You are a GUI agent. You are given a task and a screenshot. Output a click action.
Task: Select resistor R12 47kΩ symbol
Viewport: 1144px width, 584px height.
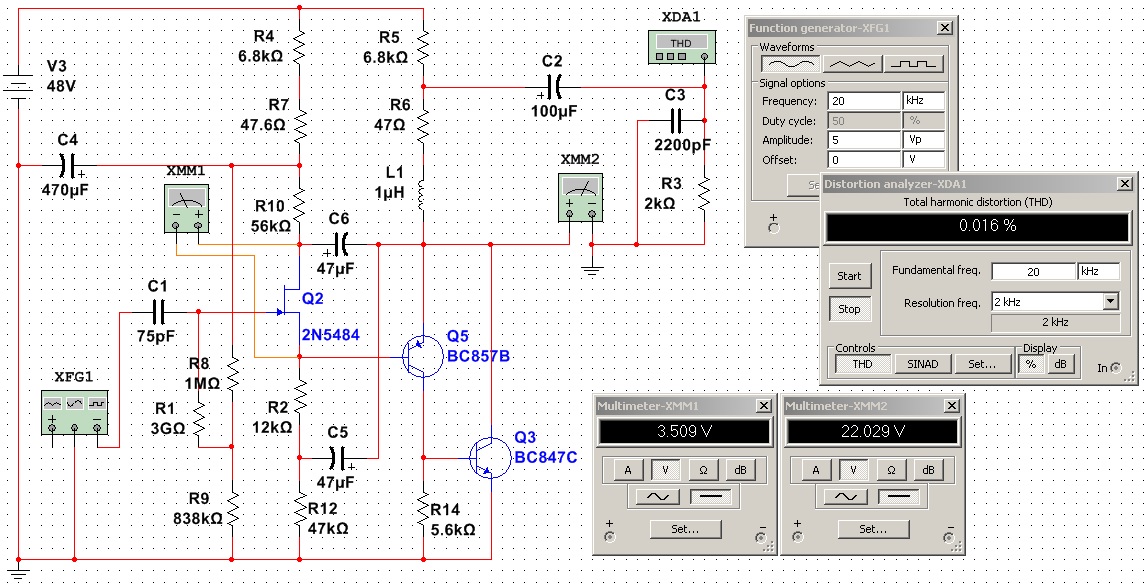pos(300,510)
